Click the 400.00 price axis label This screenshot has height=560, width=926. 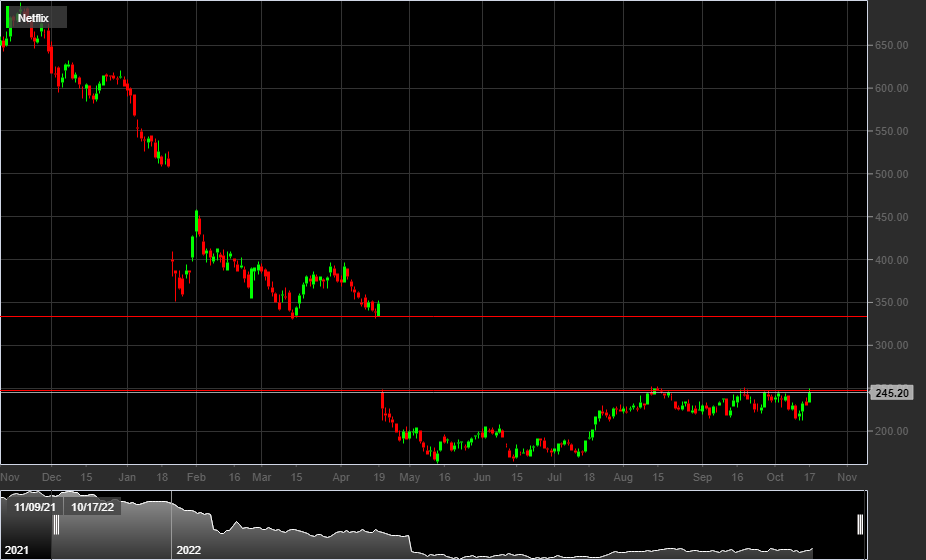click(x=891, y=260)
